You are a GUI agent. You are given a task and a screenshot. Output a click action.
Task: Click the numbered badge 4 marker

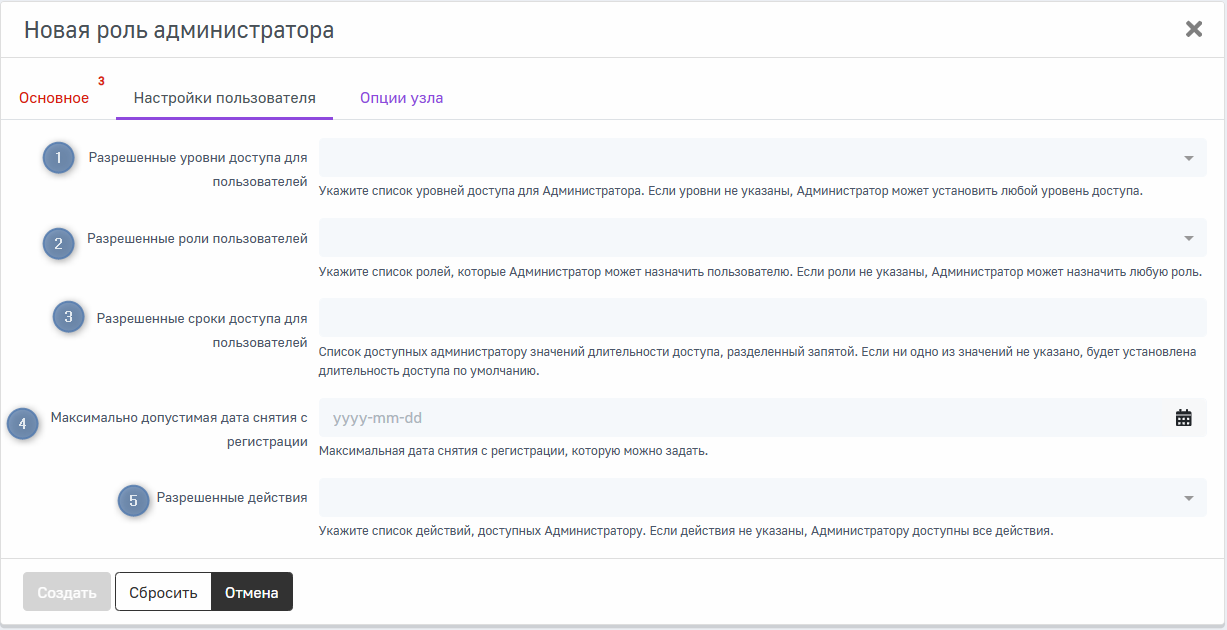(x=23, y=423)
